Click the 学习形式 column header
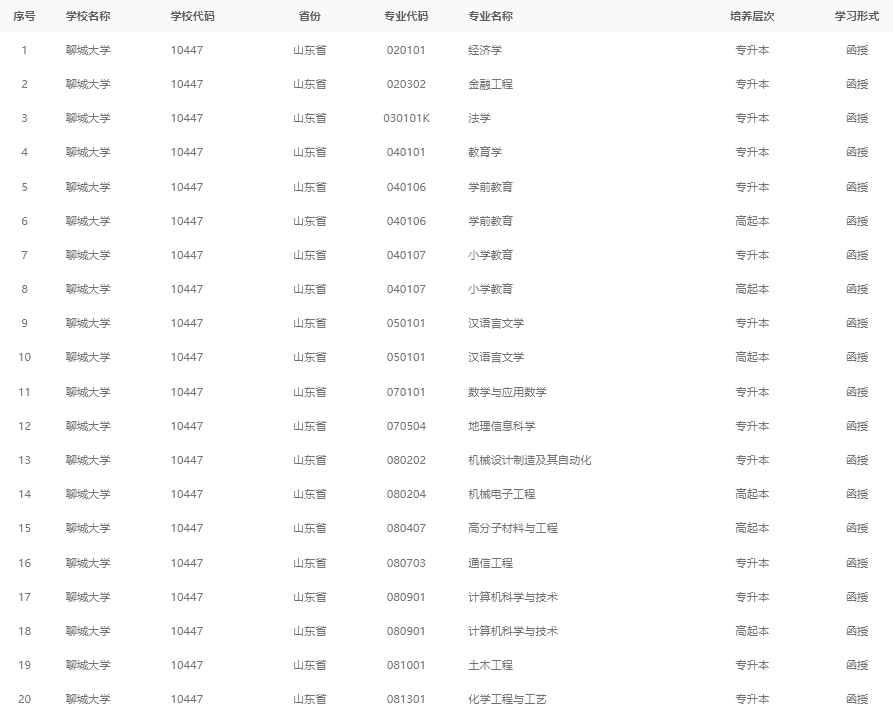Image resolution: width=893 pixels, height=717 pixels. (857, 16)
